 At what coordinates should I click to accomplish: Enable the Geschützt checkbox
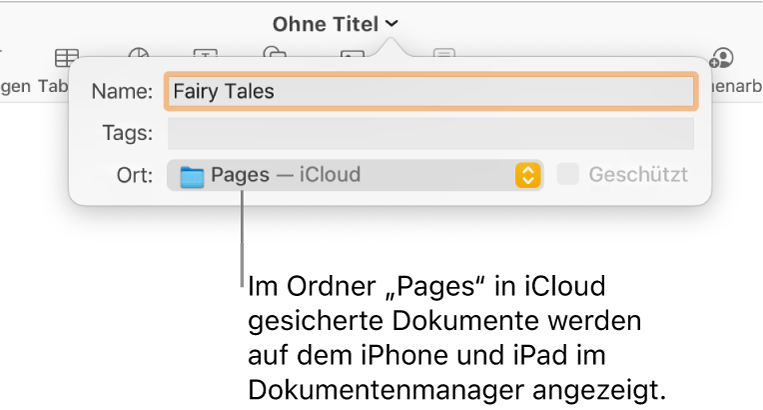pos(567,174)
